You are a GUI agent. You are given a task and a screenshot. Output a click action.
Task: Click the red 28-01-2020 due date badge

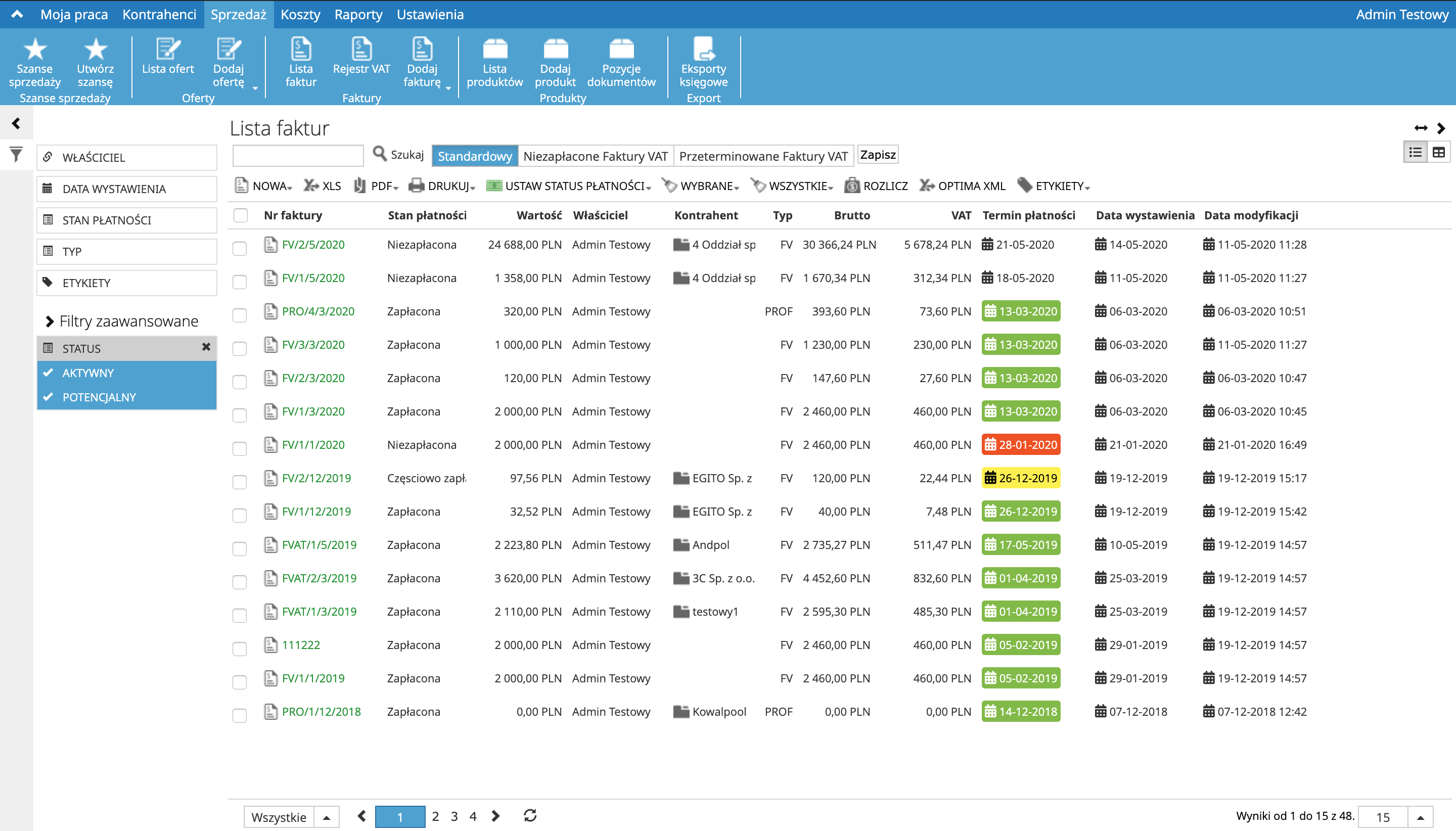tap(1021, 445)
